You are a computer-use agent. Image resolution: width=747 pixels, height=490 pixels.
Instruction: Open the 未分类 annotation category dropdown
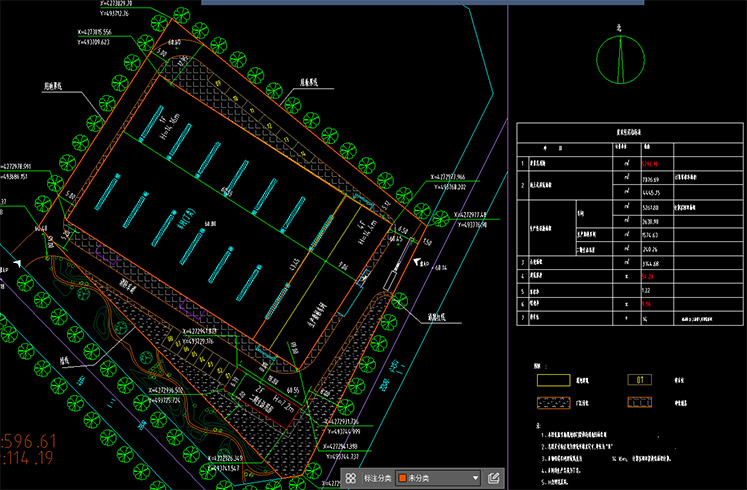click(x=437, y=478)
